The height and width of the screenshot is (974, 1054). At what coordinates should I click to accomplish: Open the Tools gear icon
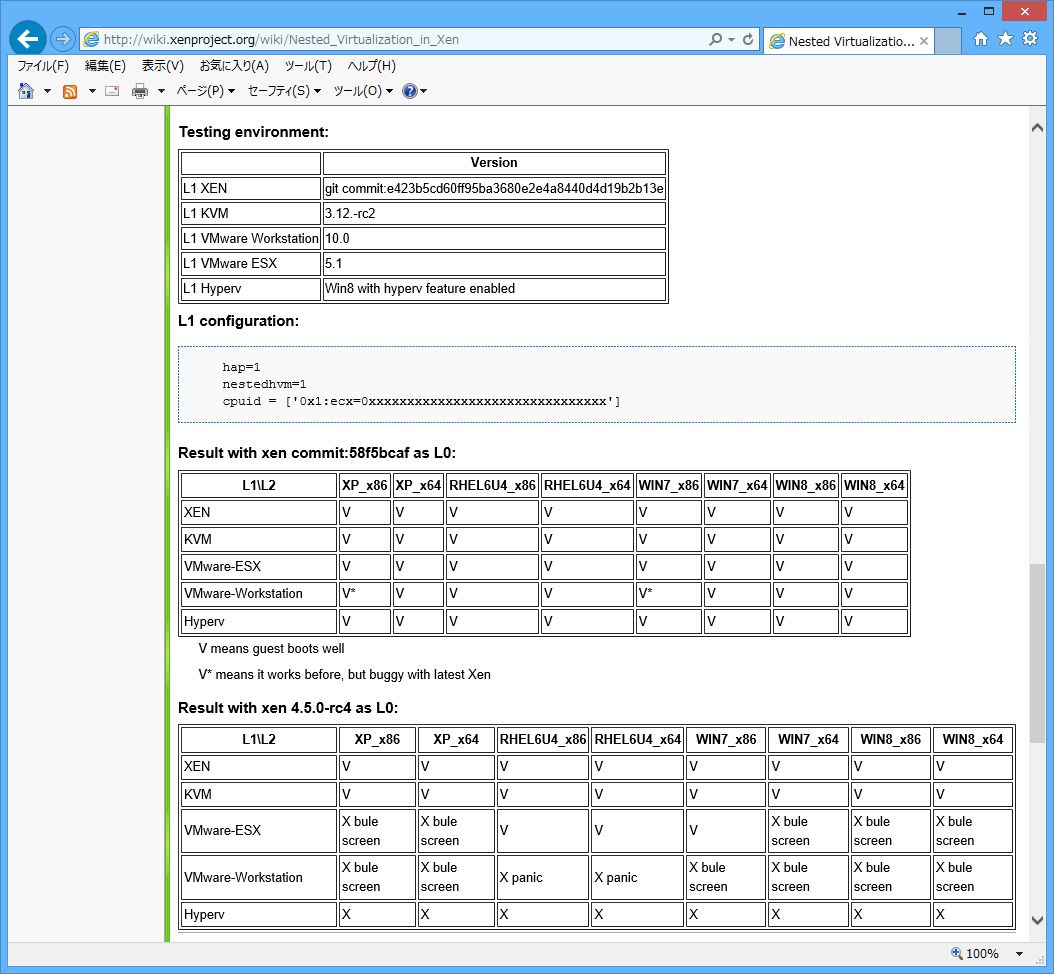point(1030,38)
